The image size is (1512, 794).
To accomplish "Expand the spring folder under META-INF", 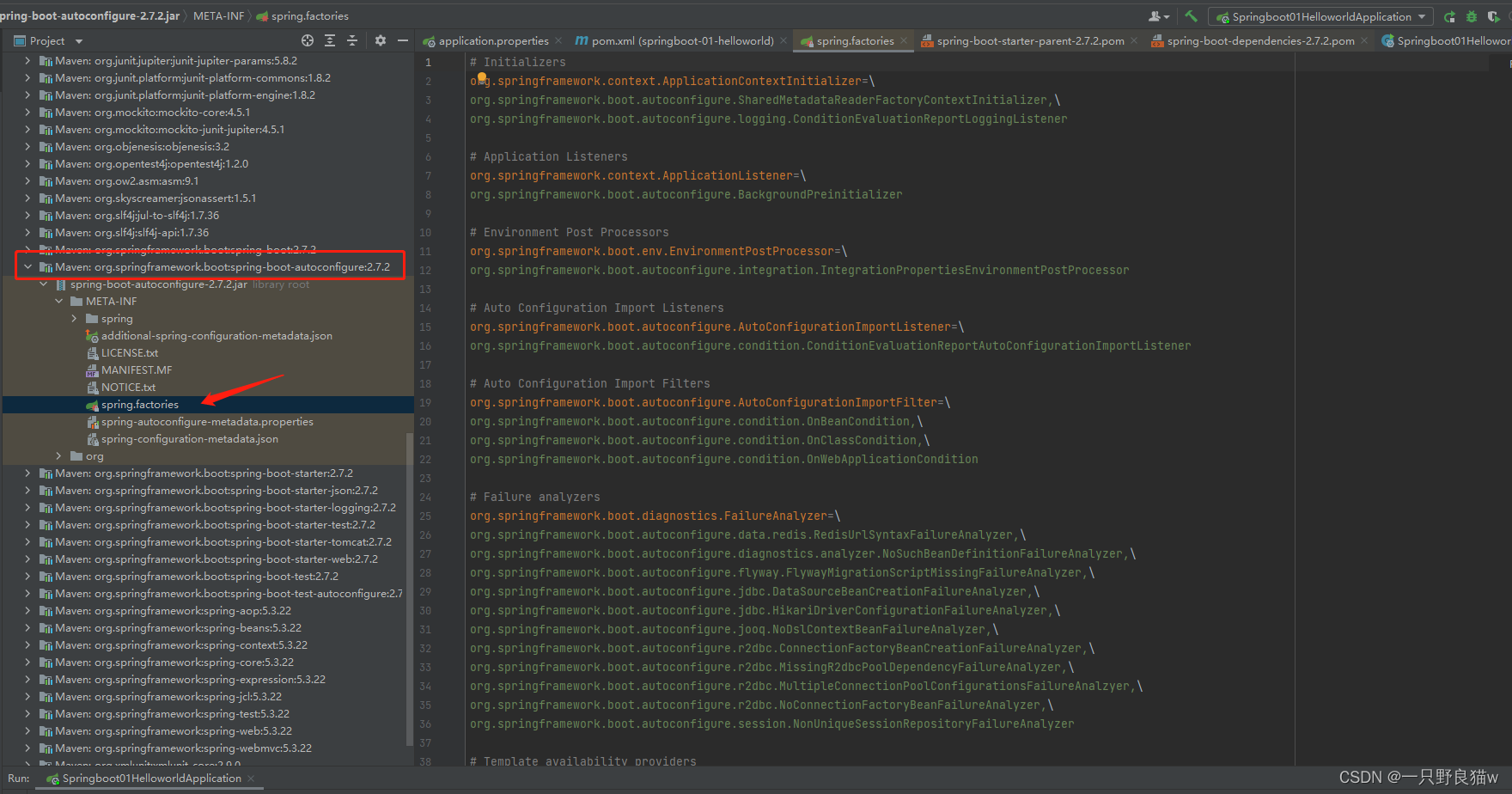I will coord(74,319).
